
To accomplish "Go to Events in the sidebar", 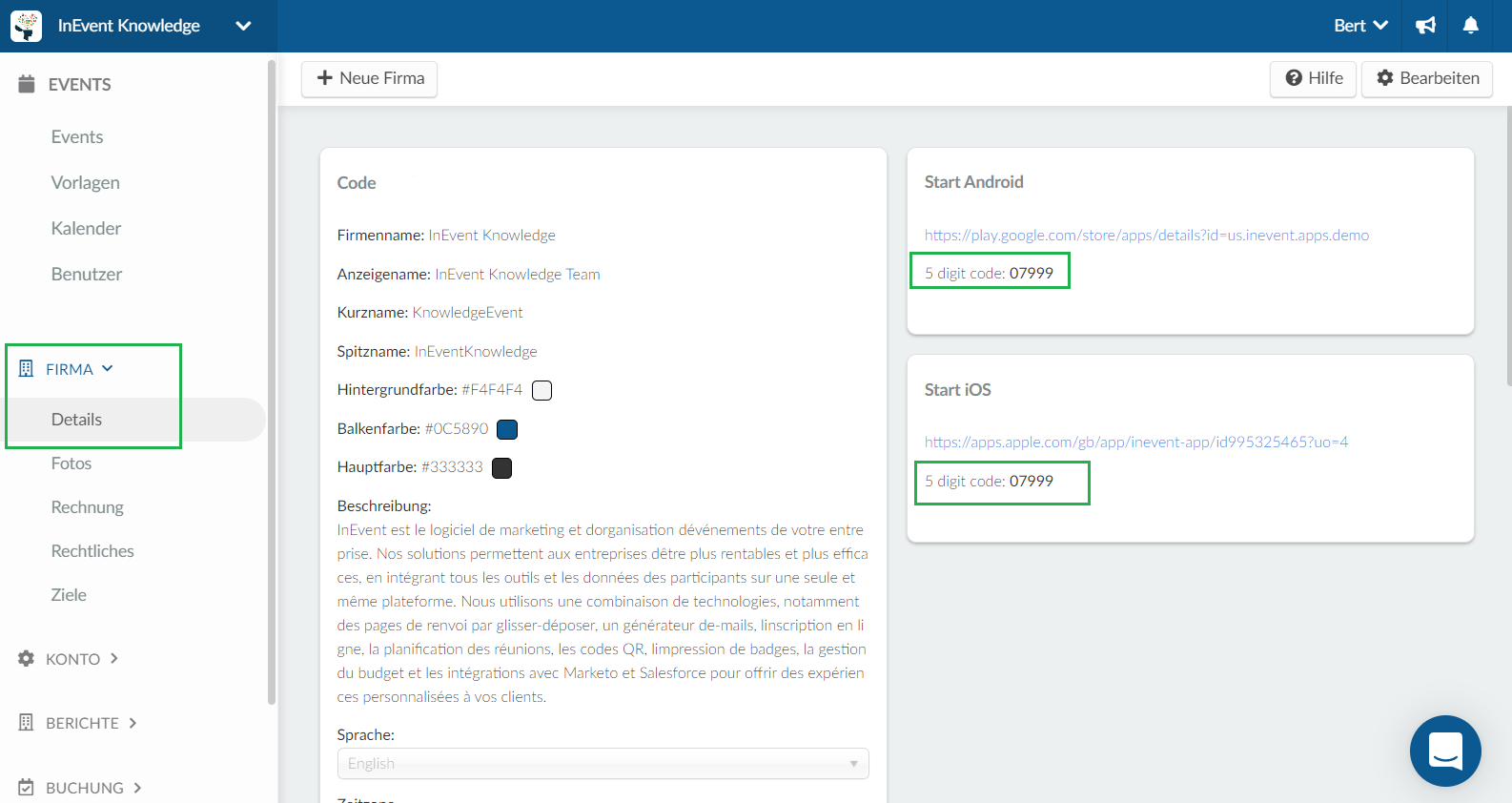I will (77, 136).
